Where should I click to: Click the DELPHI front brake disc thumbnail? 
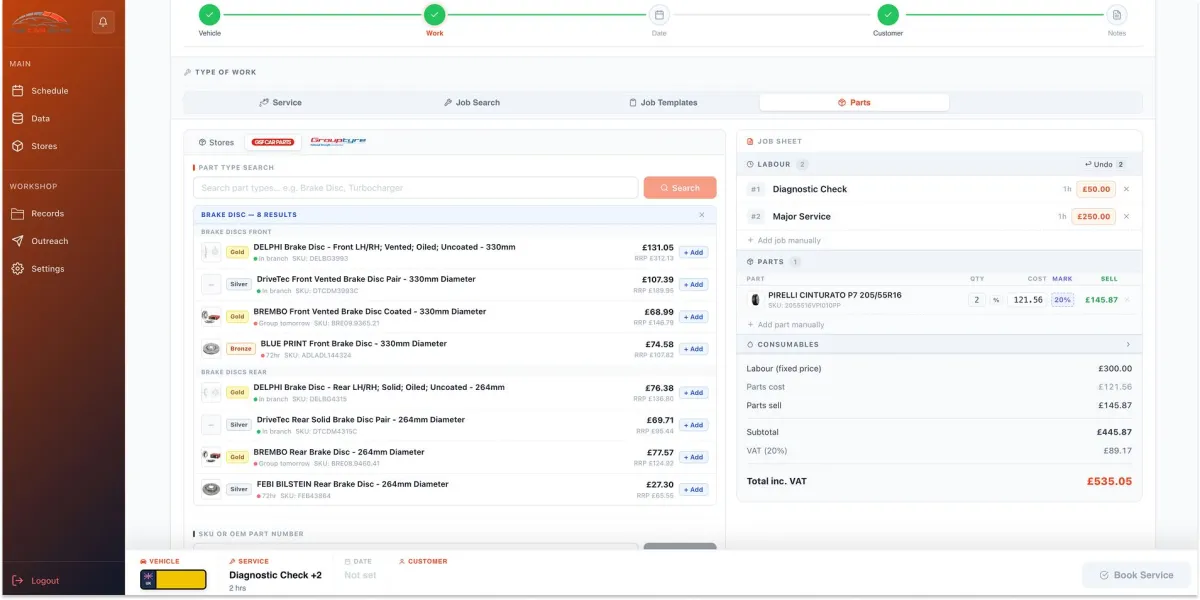(x=211, y=252)
